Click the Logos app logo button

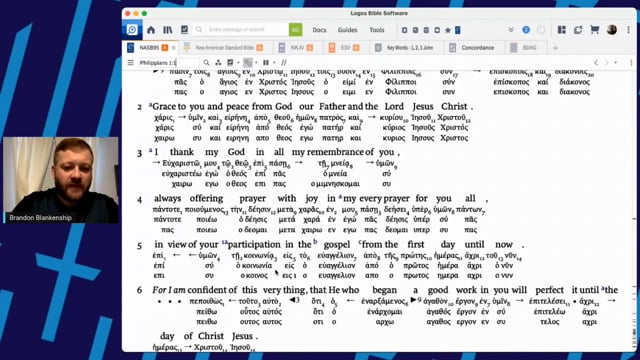click(132, 30)
